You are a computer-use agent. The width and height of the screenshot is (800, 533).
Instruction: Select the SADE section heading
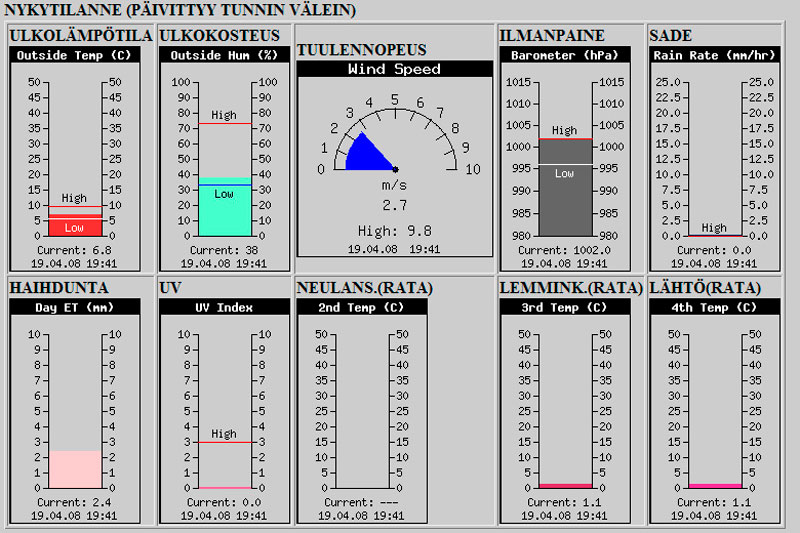670,35
